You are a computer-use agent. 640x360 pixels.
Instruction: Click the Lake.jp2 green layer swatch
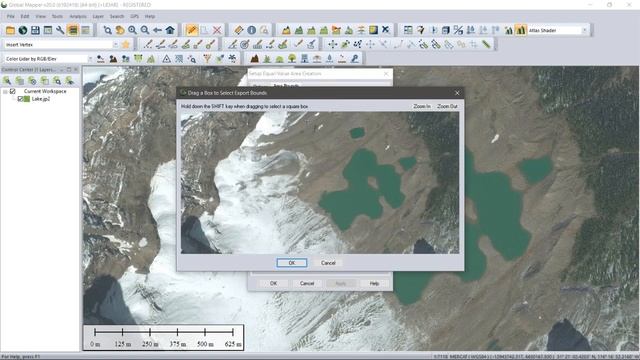tap(27, 99)
